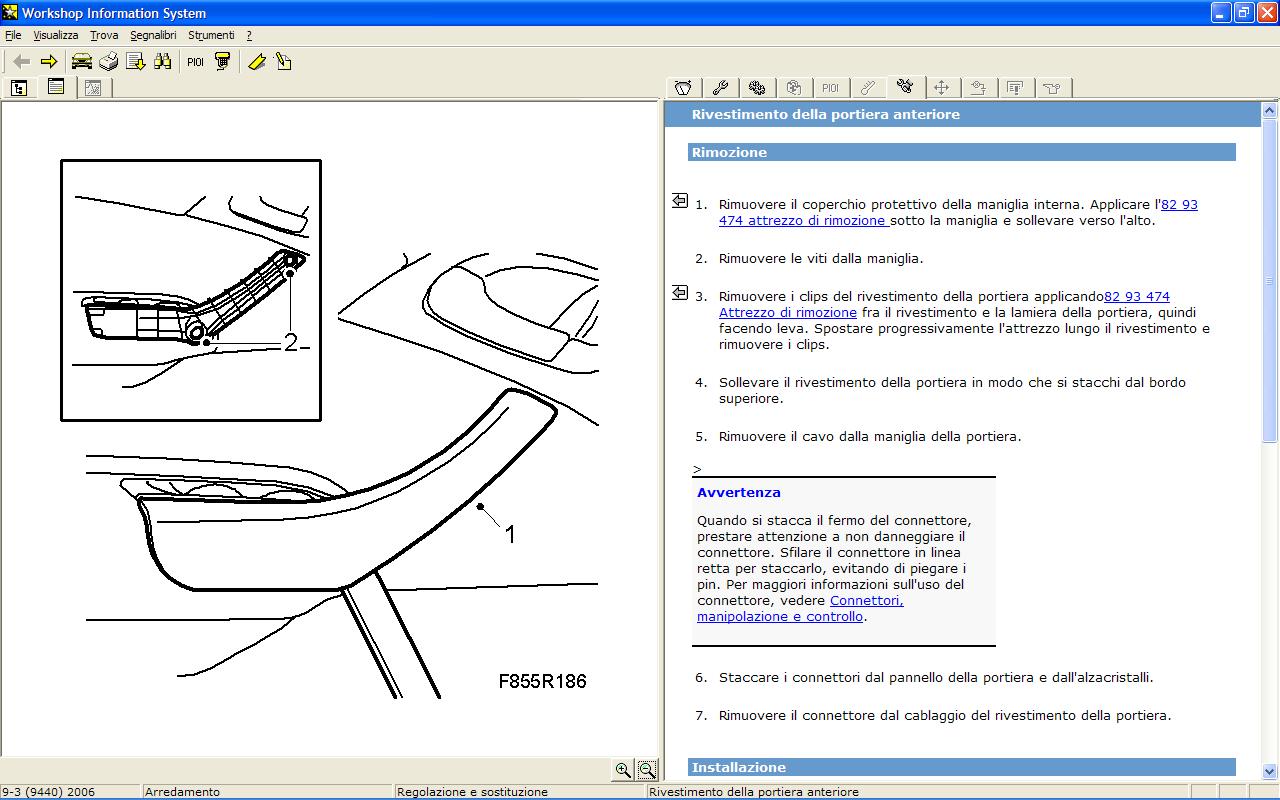This screenshot has height=800, width=1280.
Task: Click the printer icon in the toolbar
Action: (x=108, y=62)
